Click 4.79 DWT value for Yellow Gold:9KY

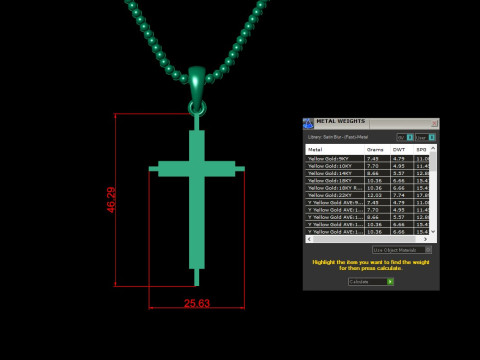coord(398,159)
